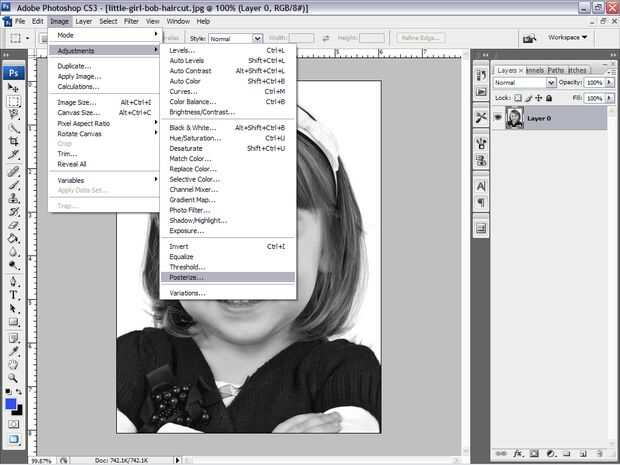This screenshot has width=620, height=465.
Task: Create new adjustment layer button
Action: pyautogui.click(x=550, y=453)
